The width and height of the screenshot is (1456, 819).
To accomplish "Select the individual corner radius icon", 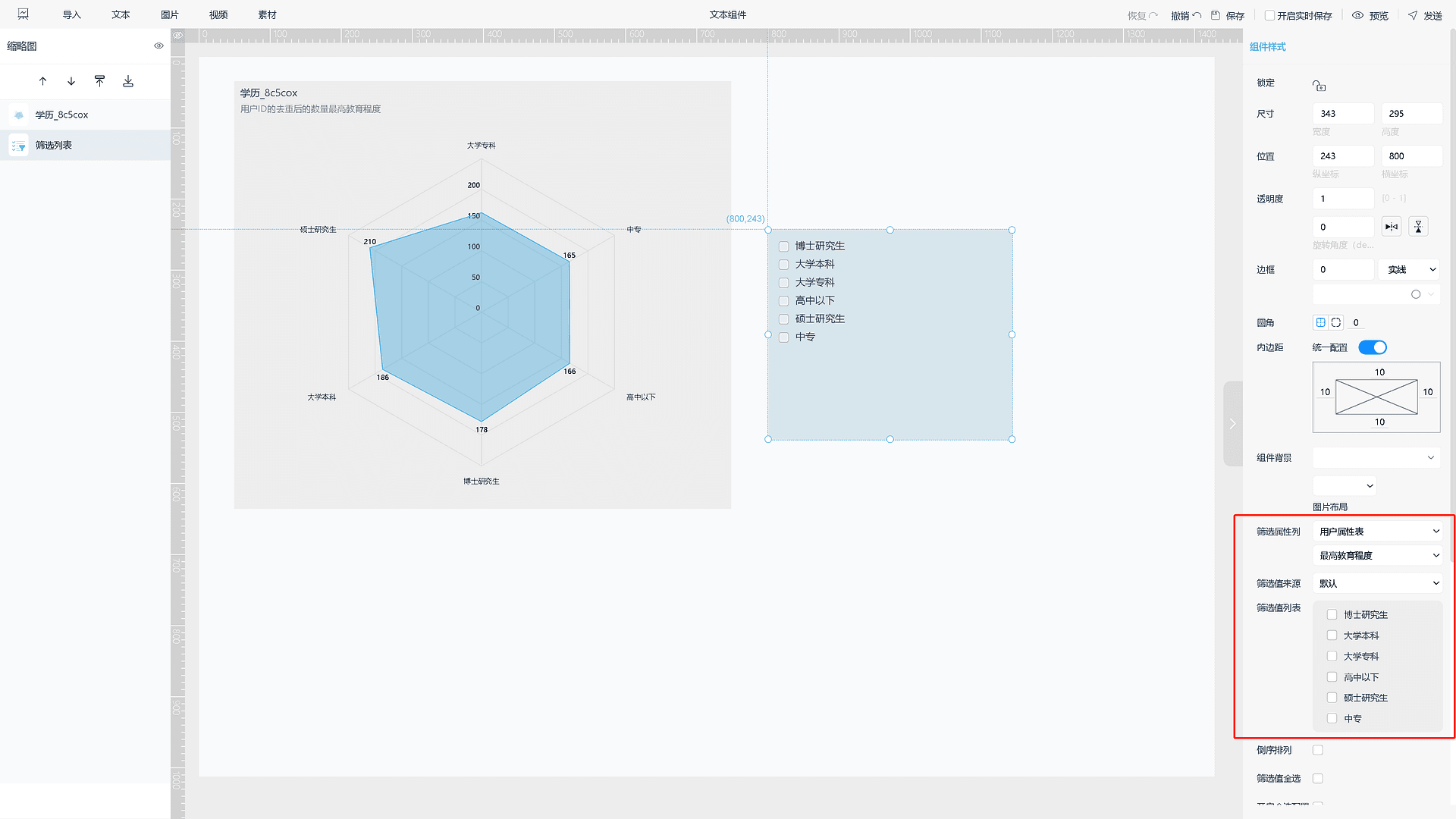I will [x=1336, y=322].
